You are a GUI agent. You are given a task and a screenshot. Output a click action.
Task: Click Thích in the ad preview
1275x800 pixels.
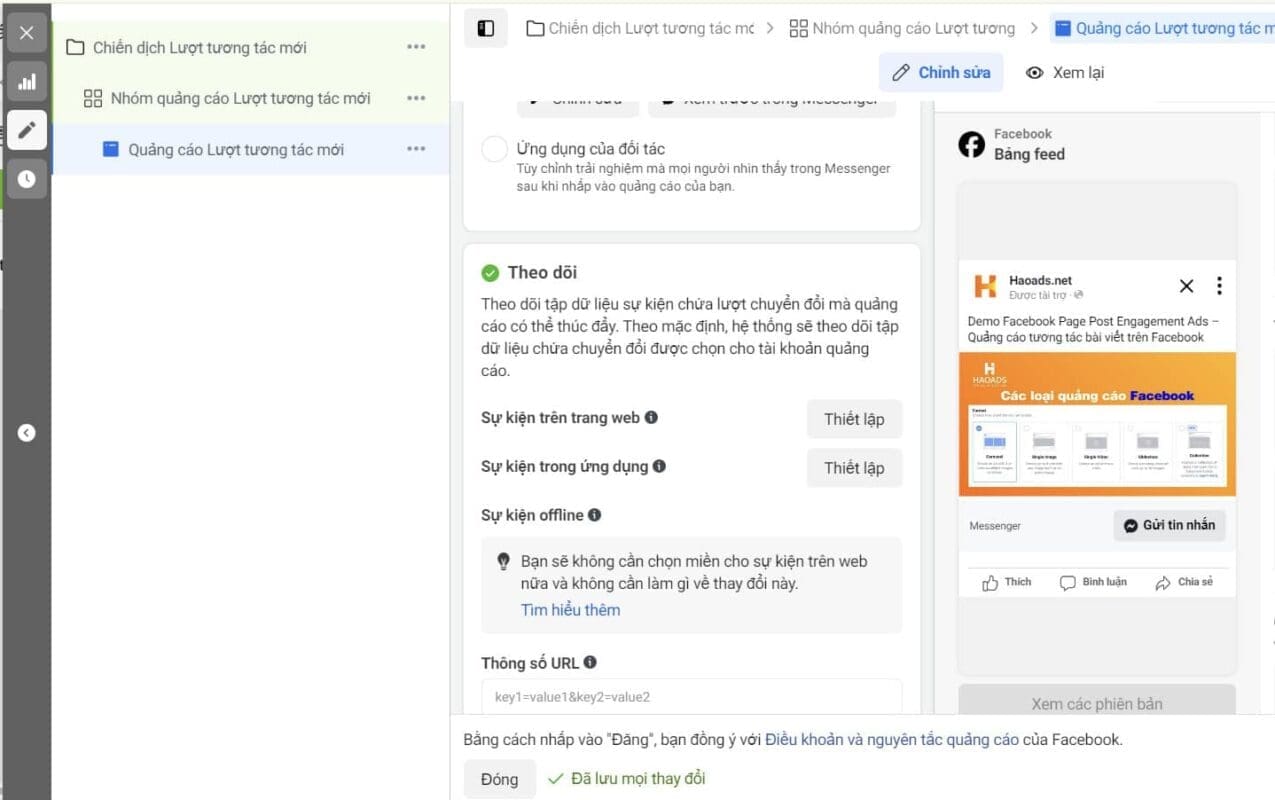coord(1007,582)
